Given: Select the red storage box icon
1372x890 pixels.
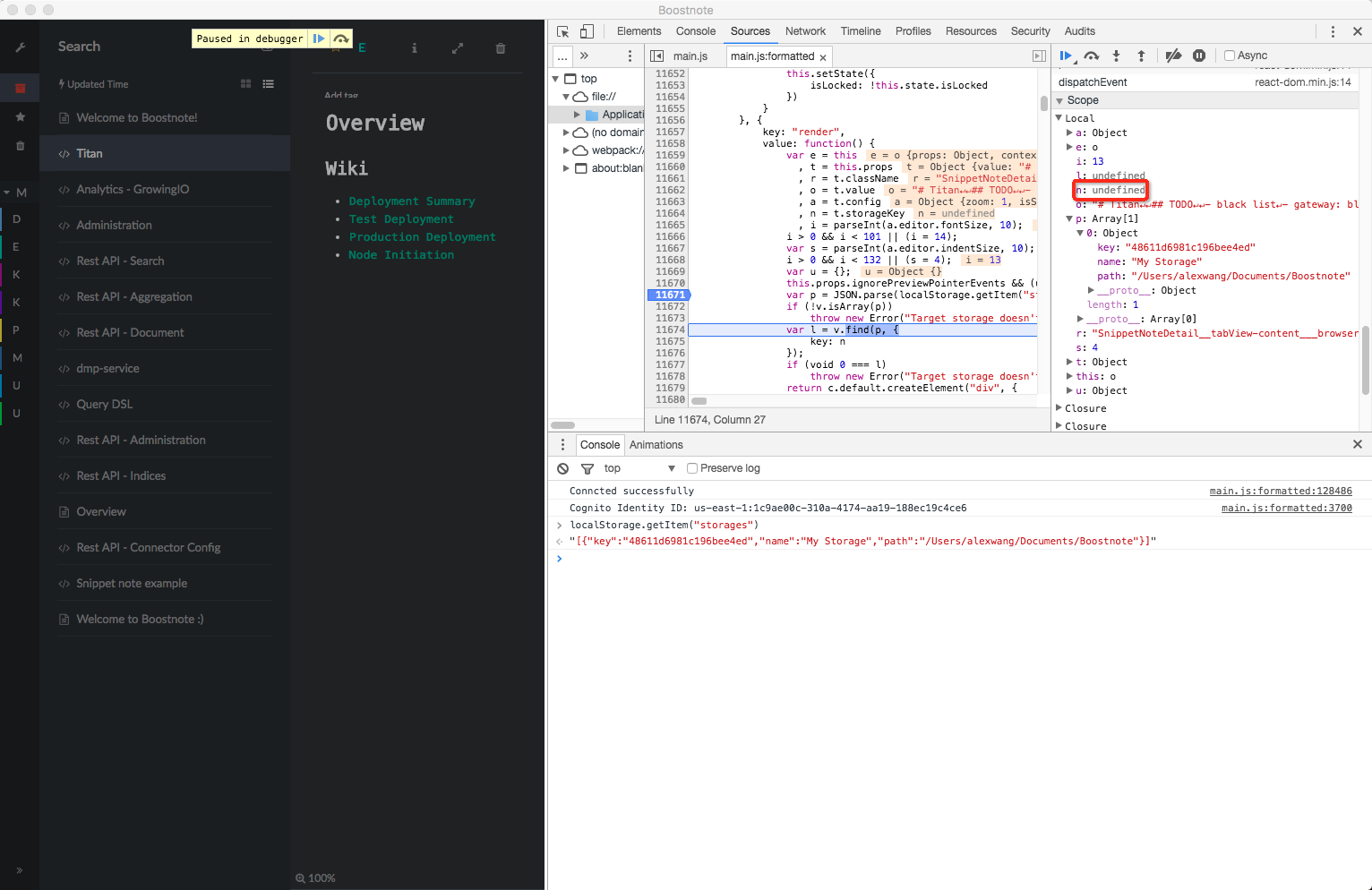Looking at the screenshot, I should coord(20,88).
